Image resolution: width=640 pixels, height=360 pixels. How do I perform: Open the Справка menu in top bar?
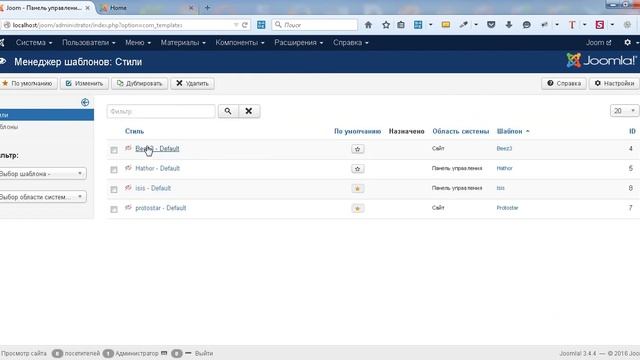(x=351, y=42)
